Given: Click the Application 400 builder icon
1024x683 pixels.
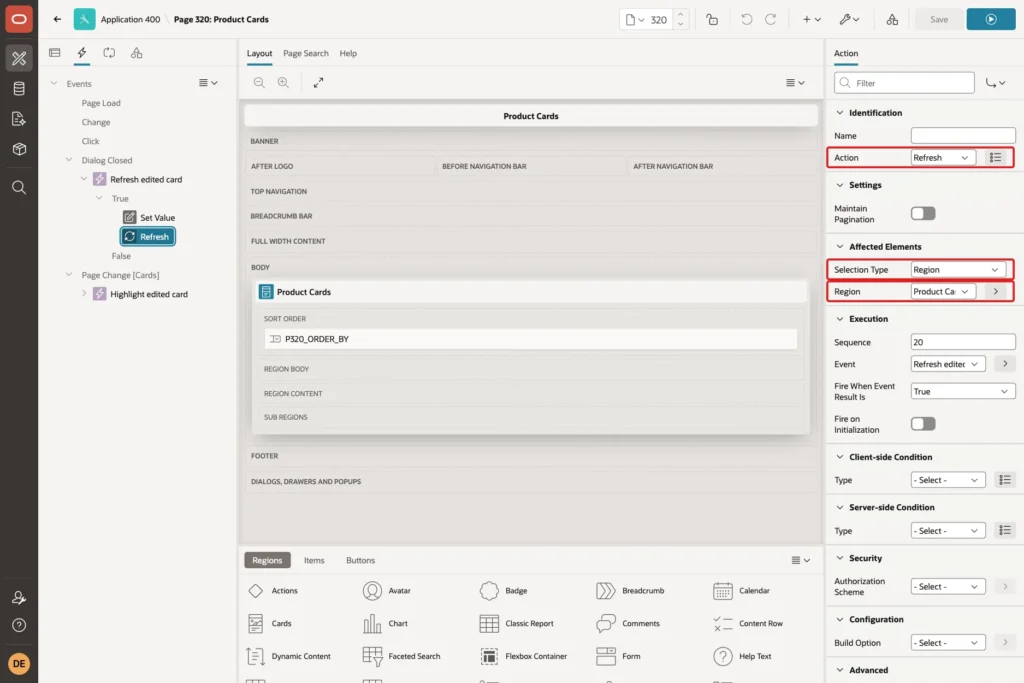Looking at the screenshot, I should click(84, 19).
